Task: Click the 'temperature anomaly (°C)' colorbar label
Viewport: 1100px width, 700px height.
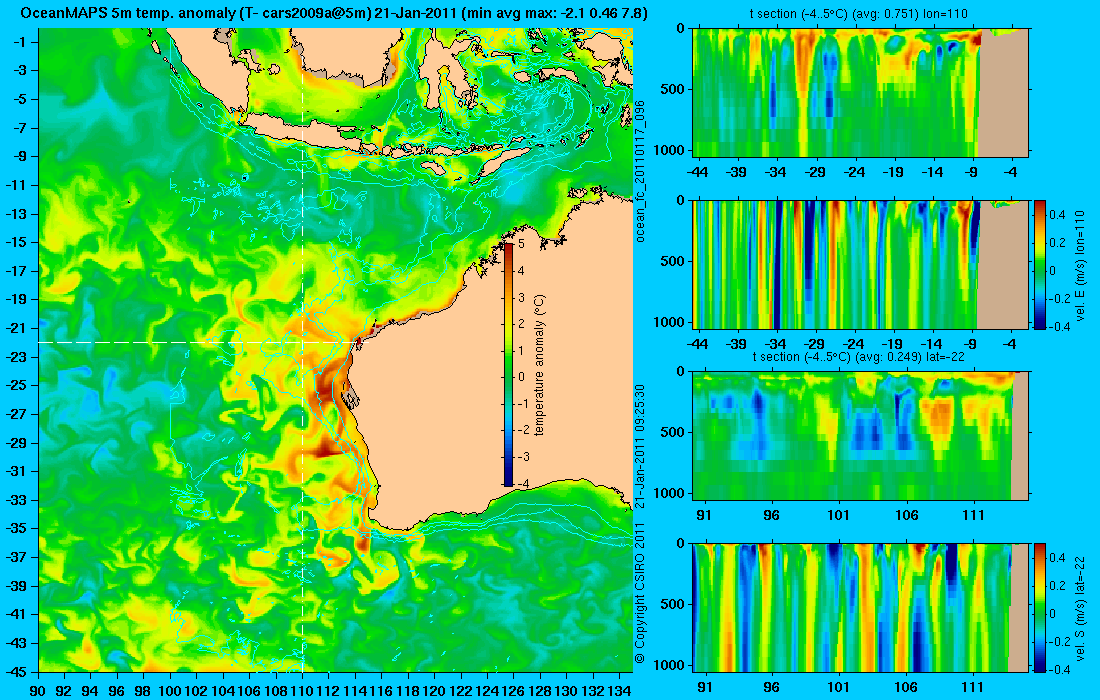Action: (x=539, y=365)
